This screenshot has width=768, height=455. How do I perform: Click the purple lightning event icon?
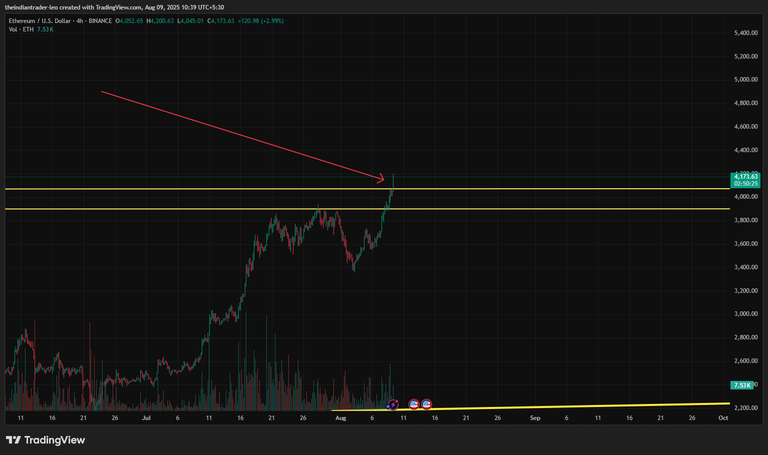[392, 405]
